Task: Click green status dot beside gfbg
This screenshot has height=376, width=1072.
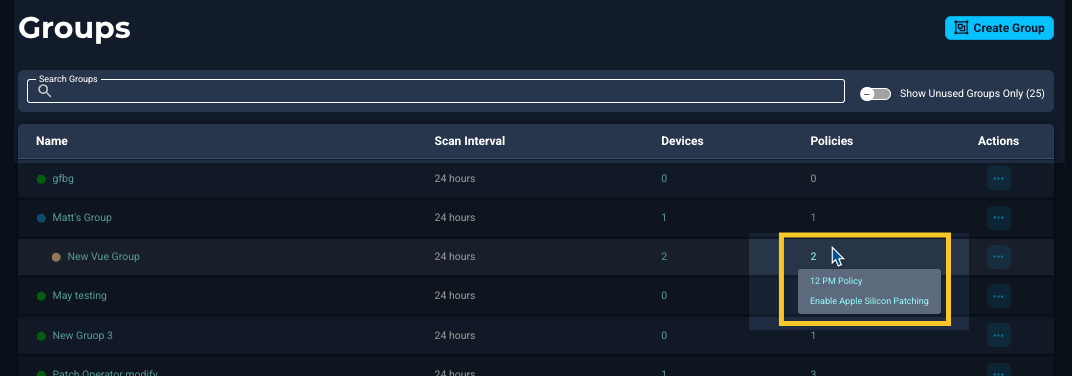Action: click(41, 179)
